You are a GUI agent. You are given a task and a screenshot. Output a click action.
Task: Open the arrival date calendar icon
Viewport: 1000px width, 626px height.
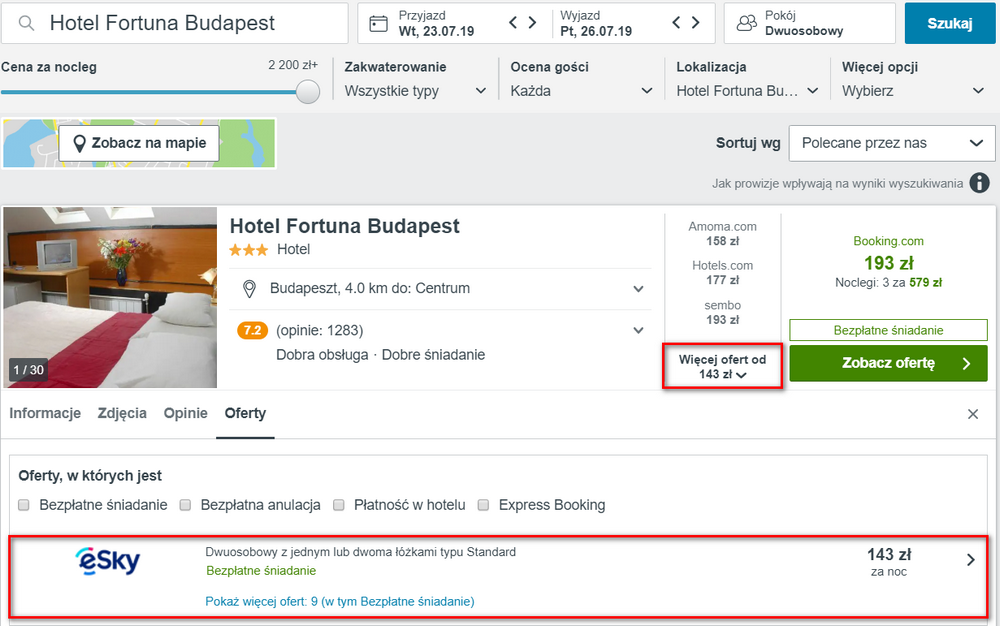(x=378, y=24)
